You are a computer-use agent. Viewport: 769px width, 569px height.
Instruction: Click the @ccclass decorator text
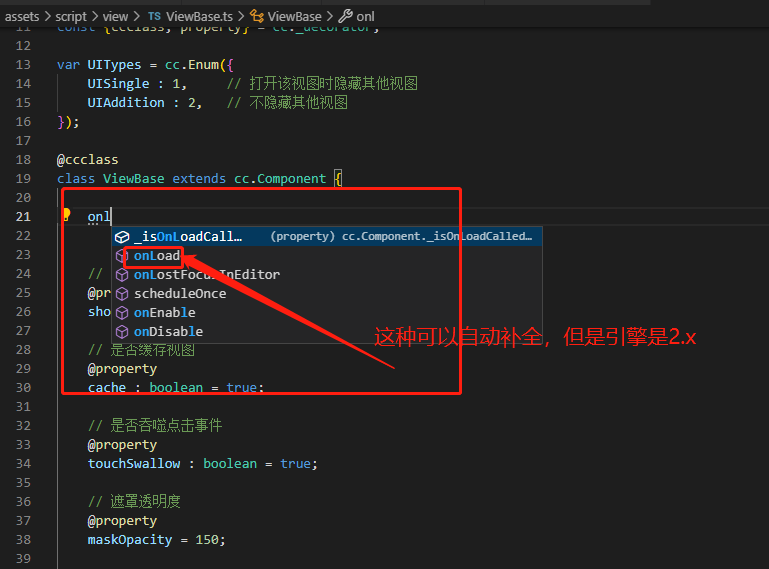(x=87, y=160)
